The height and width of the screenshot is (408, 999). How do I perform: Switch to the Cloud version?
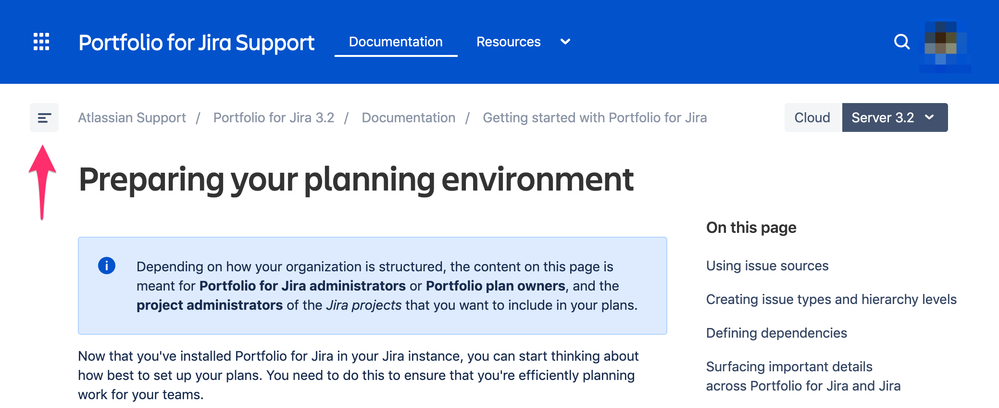[x=812, y=117]
